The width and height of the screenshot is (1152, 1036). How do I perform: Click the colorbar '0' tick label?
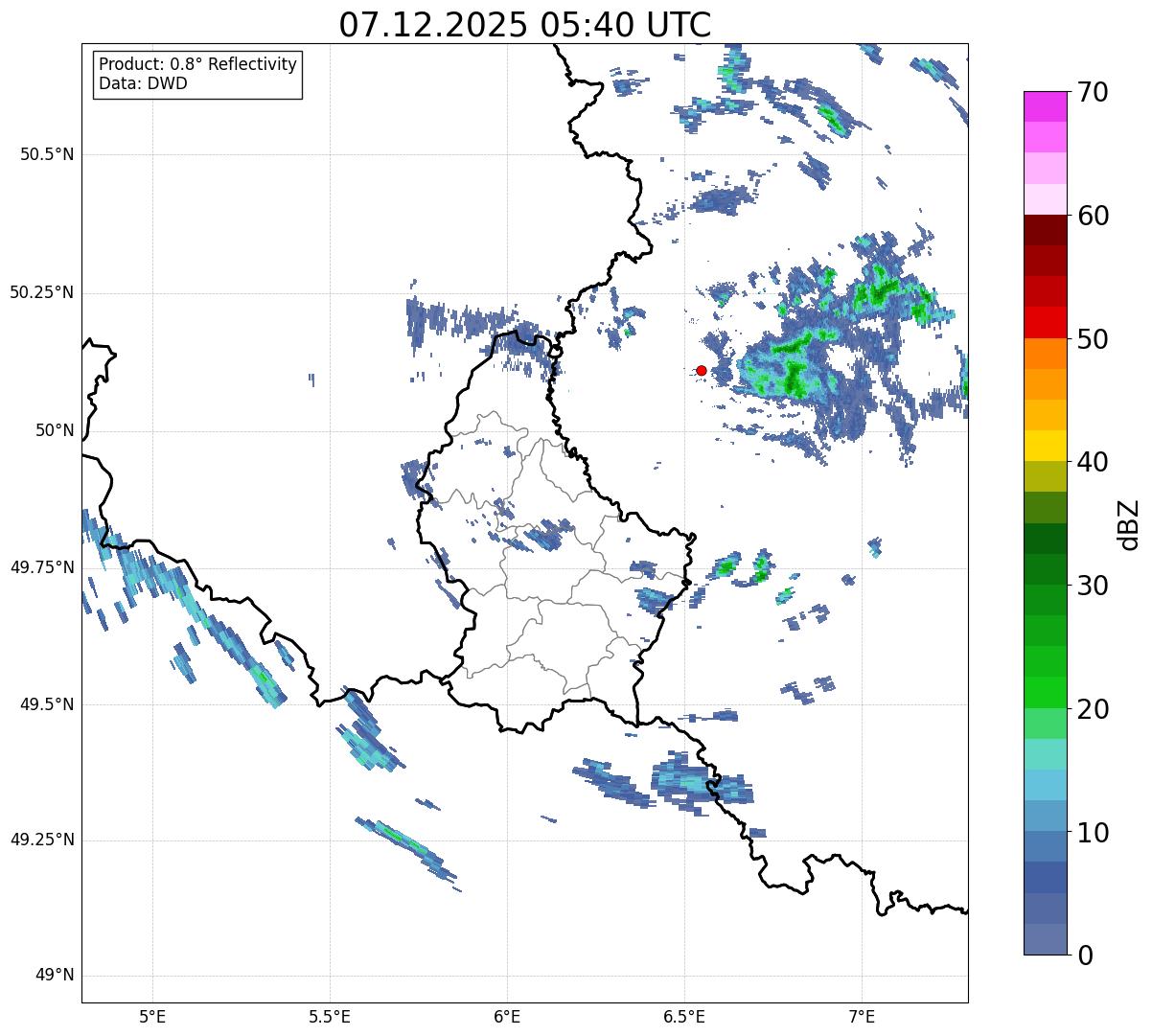pos(1086,955)
